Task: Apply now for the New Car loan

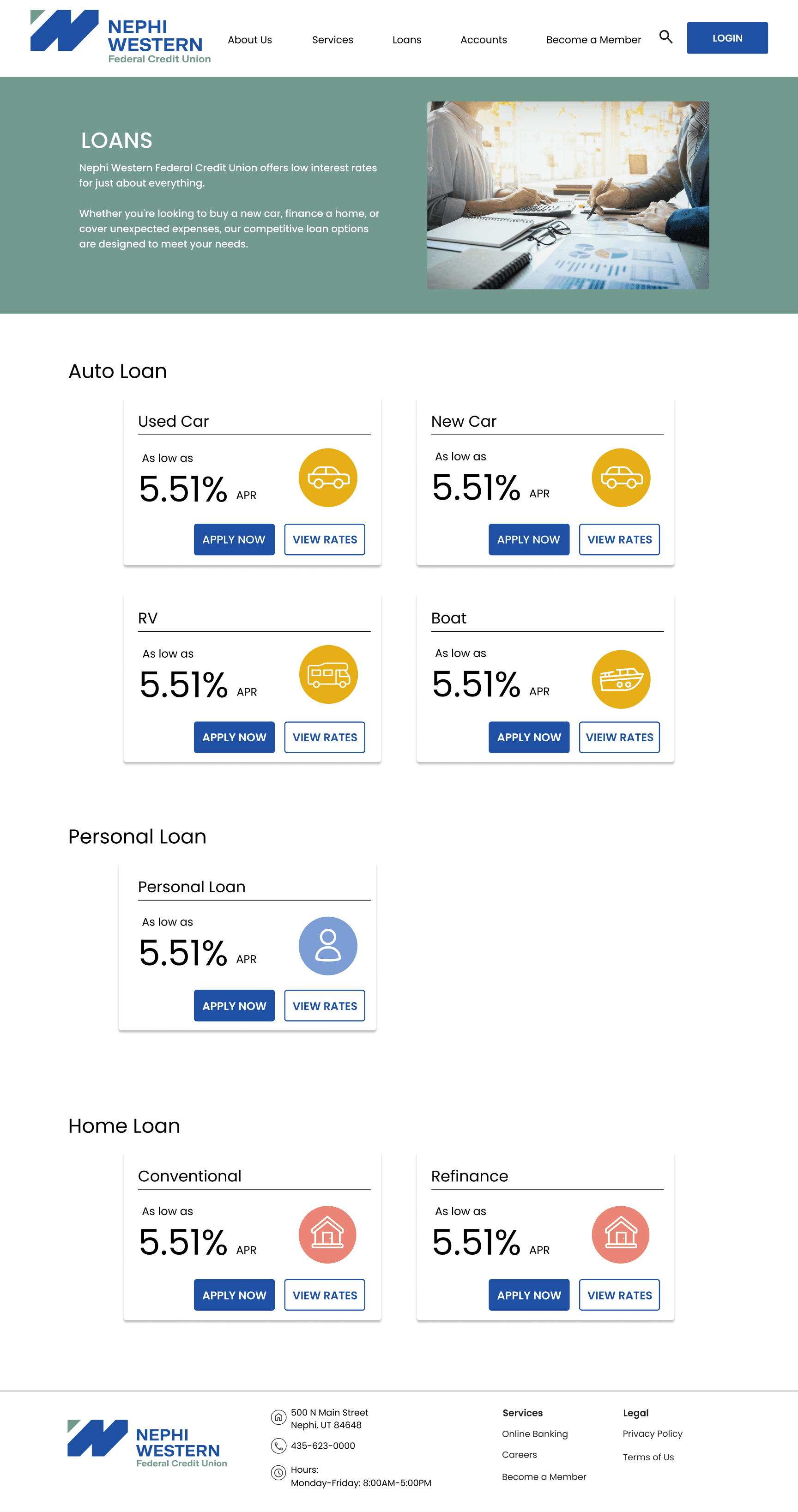Action: (529, 539)
